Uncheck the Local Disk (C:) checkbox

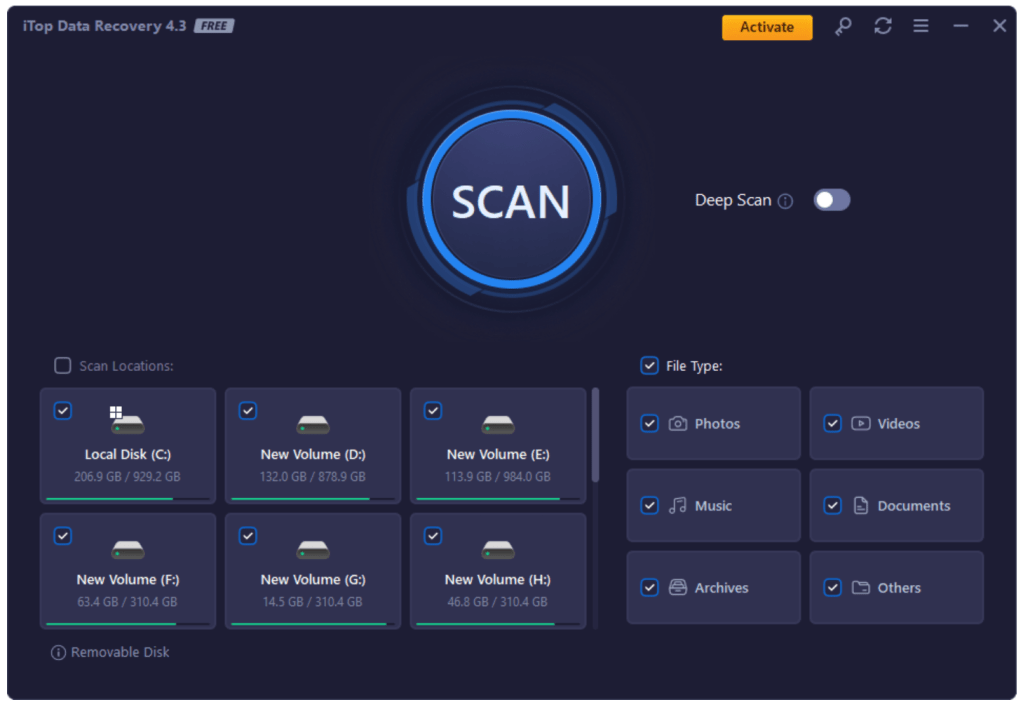tap(63, 410)
